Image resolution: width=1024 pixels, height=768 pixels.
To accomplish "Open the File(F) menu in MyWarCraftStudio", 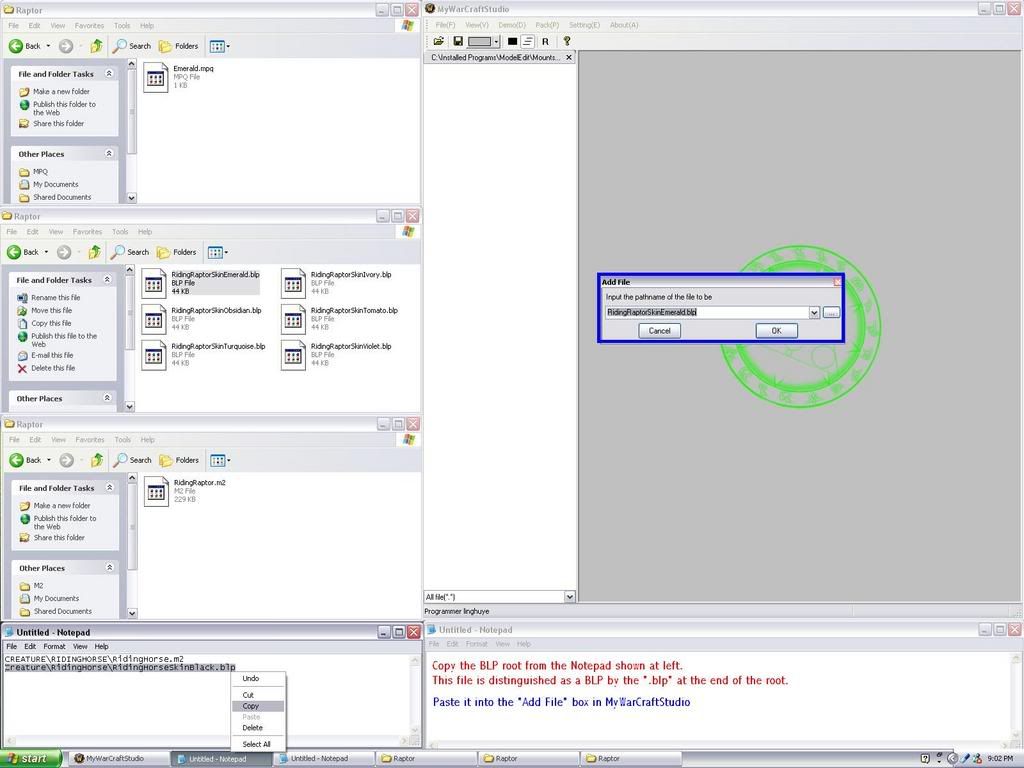I will tap(445, 25).
